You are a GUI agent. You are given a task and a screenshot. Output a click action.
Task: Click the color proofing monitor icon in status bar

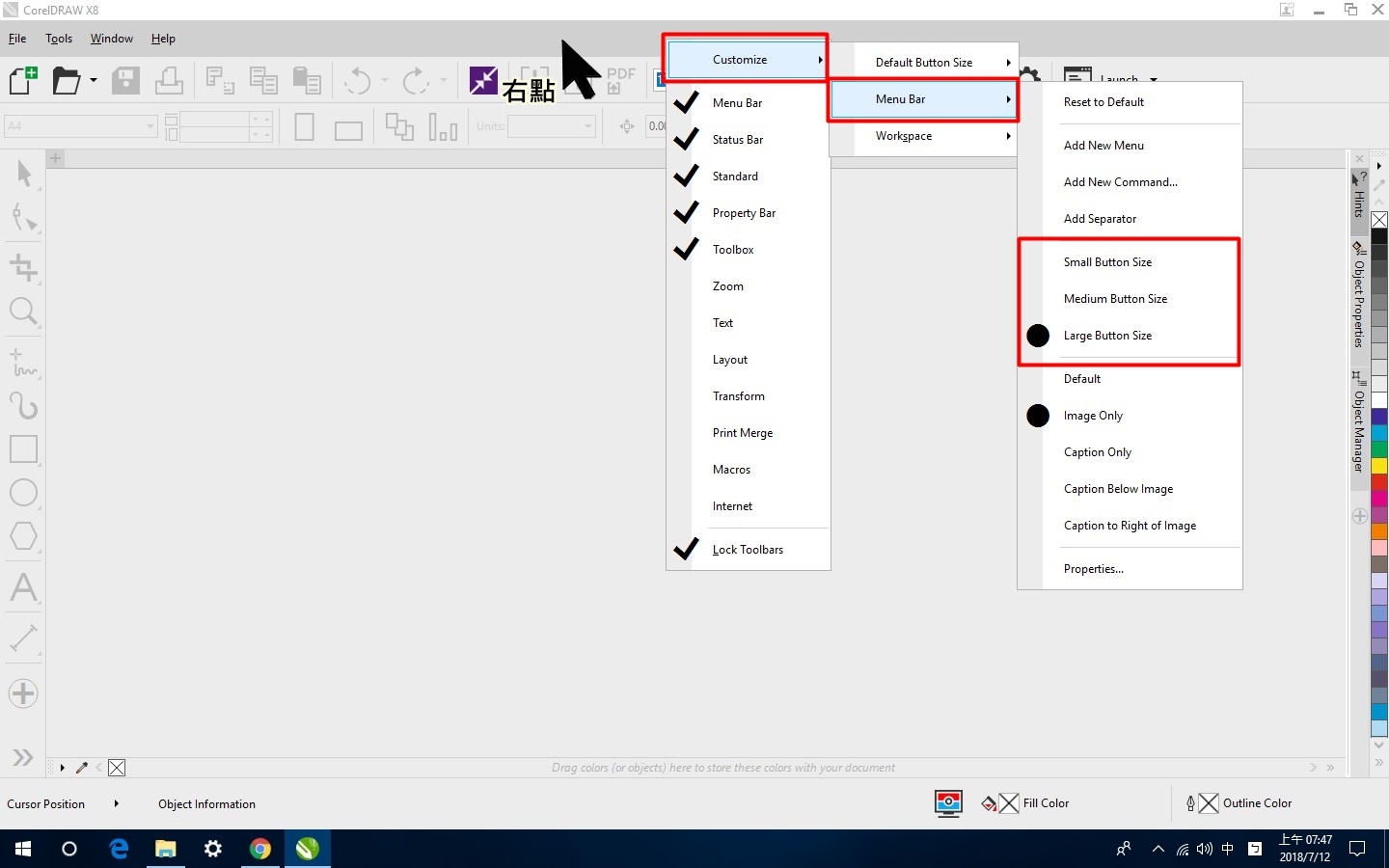948,802
